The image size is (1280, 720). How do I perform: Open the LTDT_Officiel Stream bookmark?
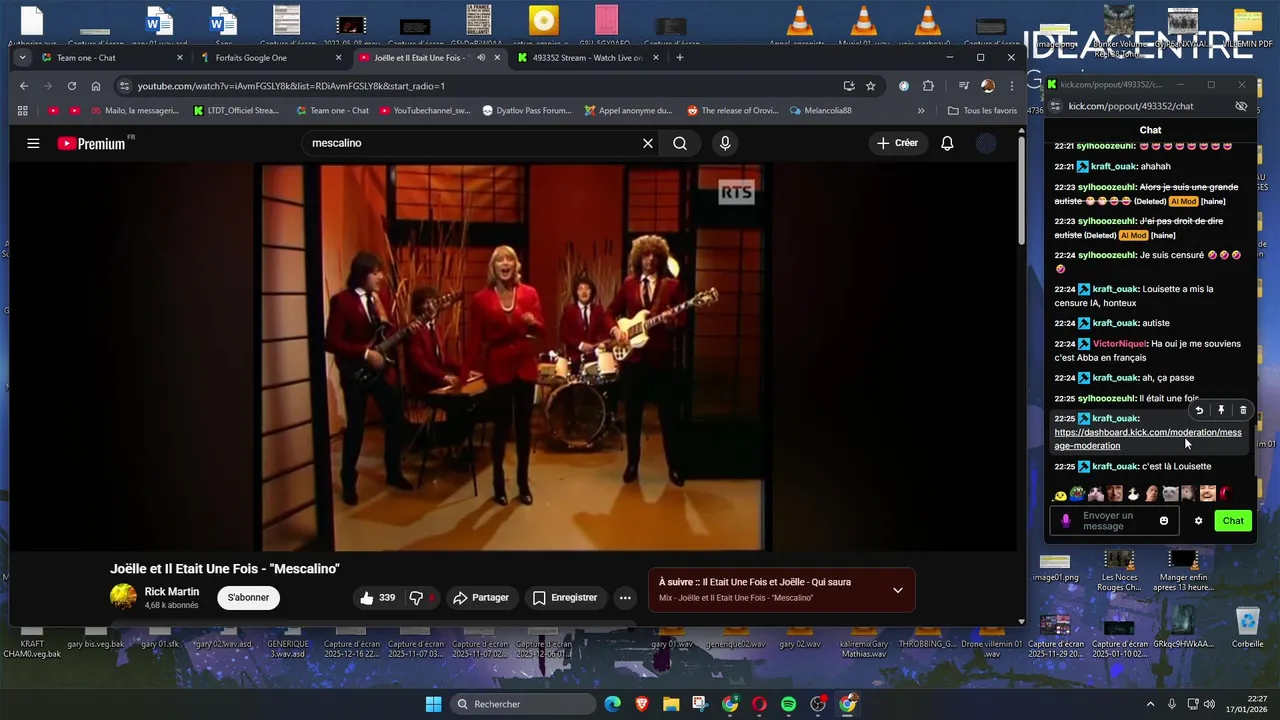(237, 111)
